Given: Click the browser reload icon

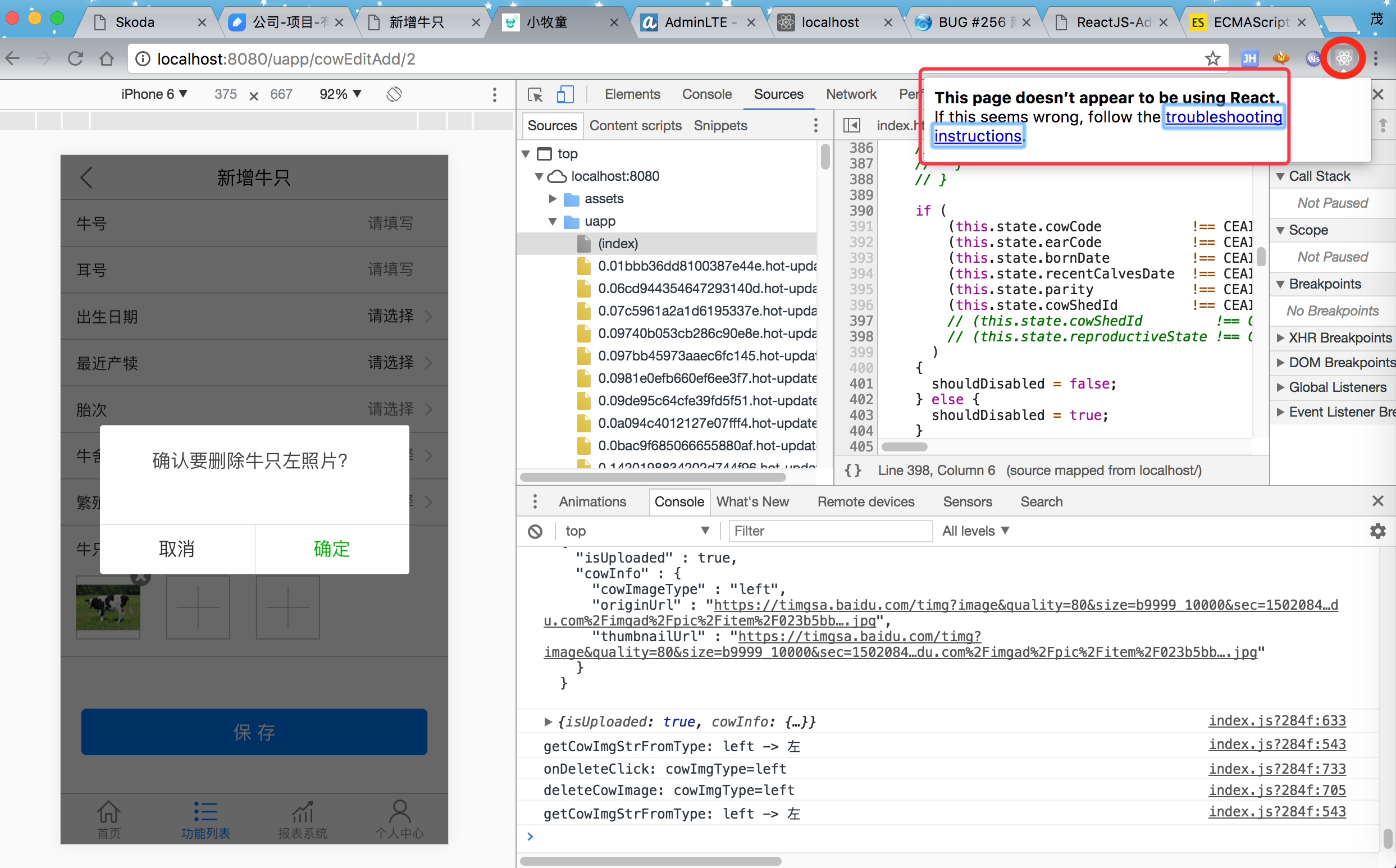Looking at the screenshot, I should 76,58.
